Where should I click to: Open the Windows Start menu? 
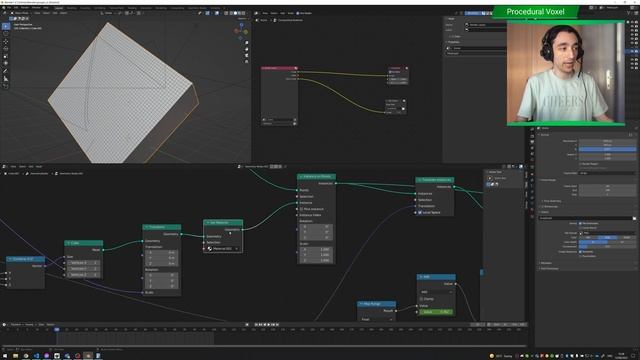[4, 356]
